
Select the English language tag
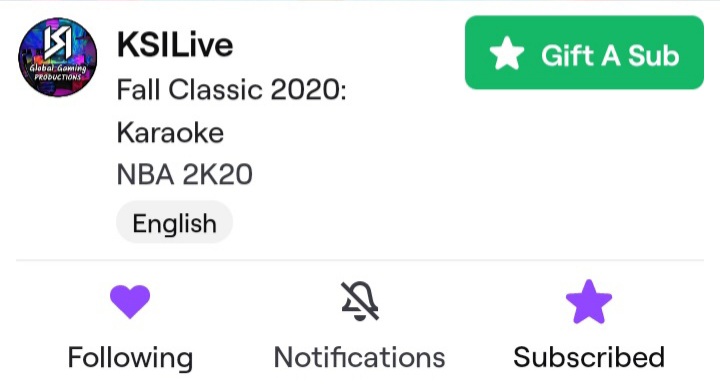(x=174, y=224)
